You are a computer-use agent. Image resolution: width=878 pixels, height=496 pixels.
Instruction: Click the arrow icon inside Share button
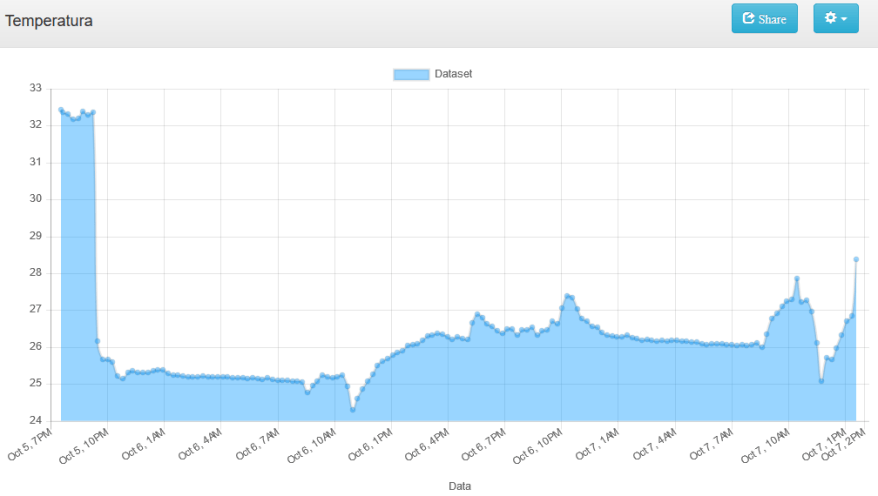tap(748, 19)
